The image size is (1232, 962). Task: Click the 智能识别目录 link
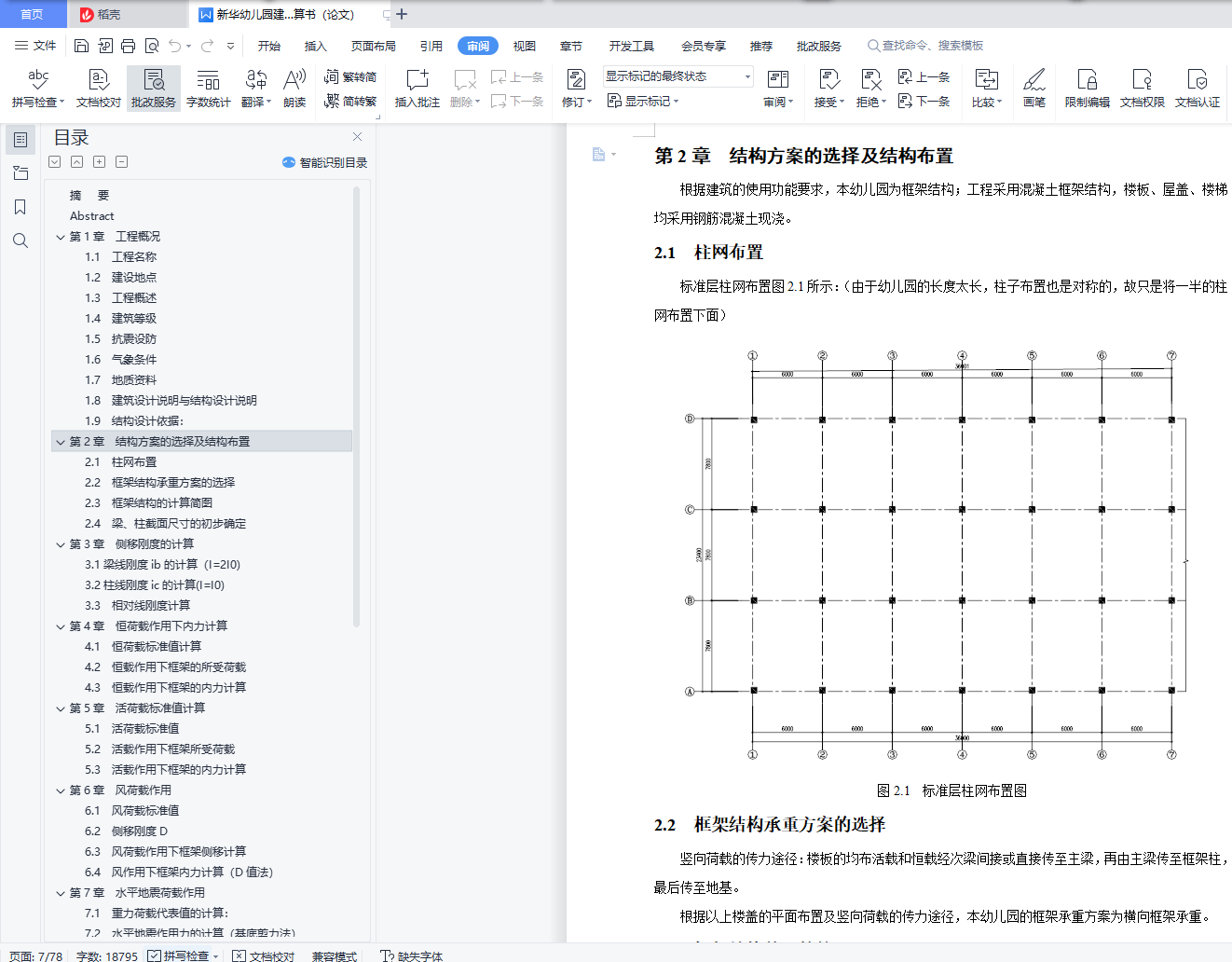click(x=325, y=162)
